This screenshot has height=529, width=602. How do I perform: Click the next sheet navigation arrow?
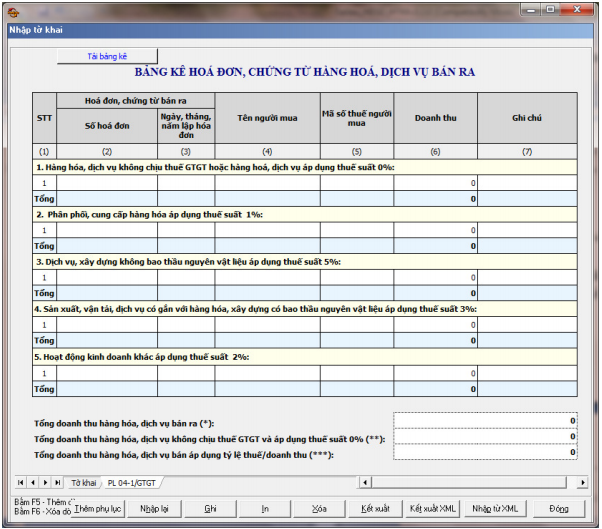click(x=44, y=482)
